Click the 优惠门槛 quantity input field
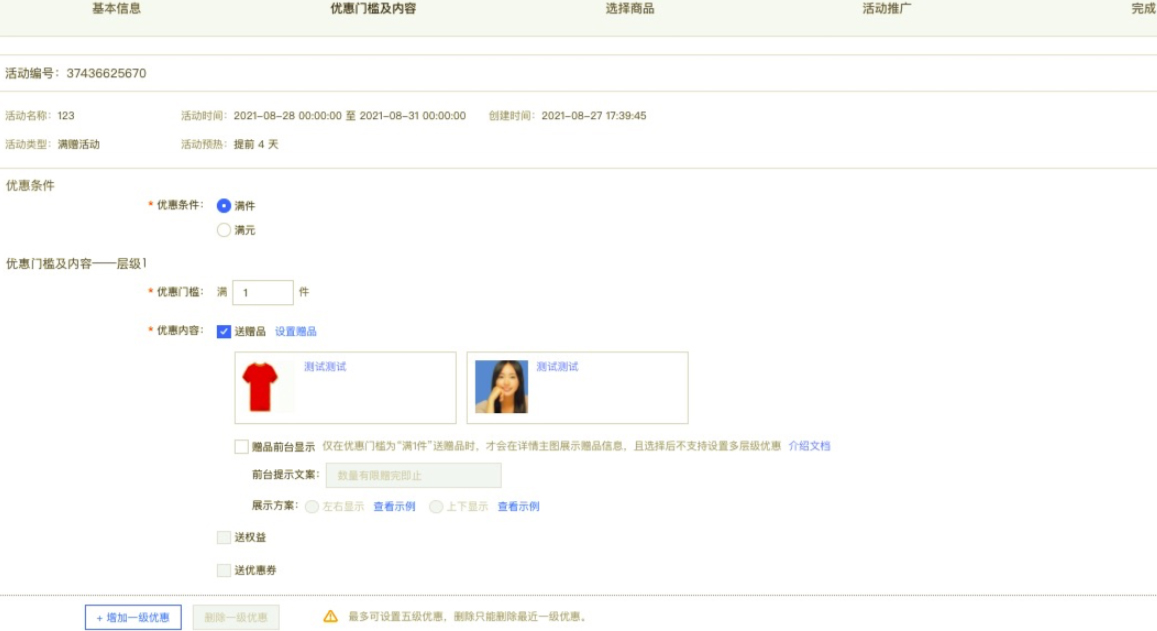This screenshot has height=631, width=1157. click(x=263, y=293)
